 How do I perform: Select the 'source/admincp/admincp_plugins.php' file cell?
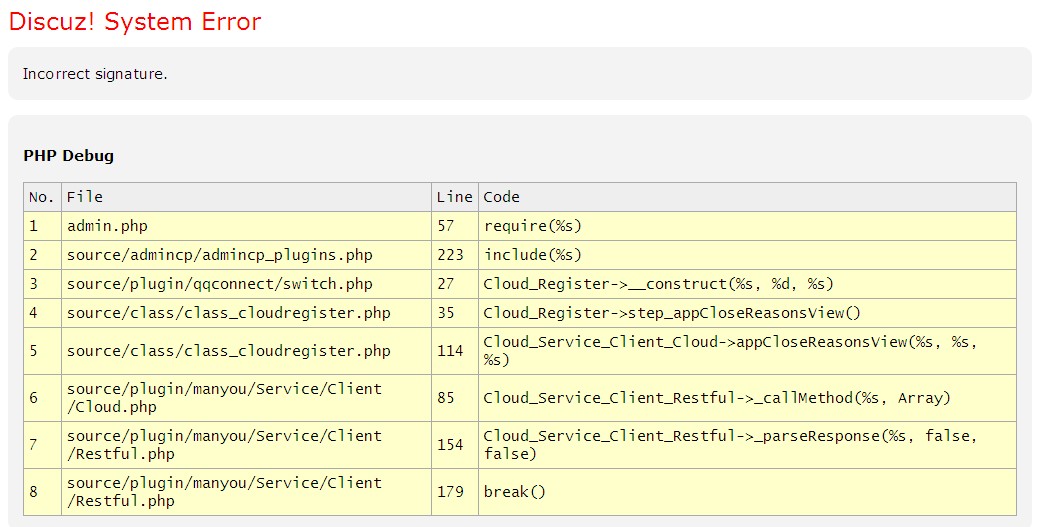pyautogui.click(x=246, y=255)
